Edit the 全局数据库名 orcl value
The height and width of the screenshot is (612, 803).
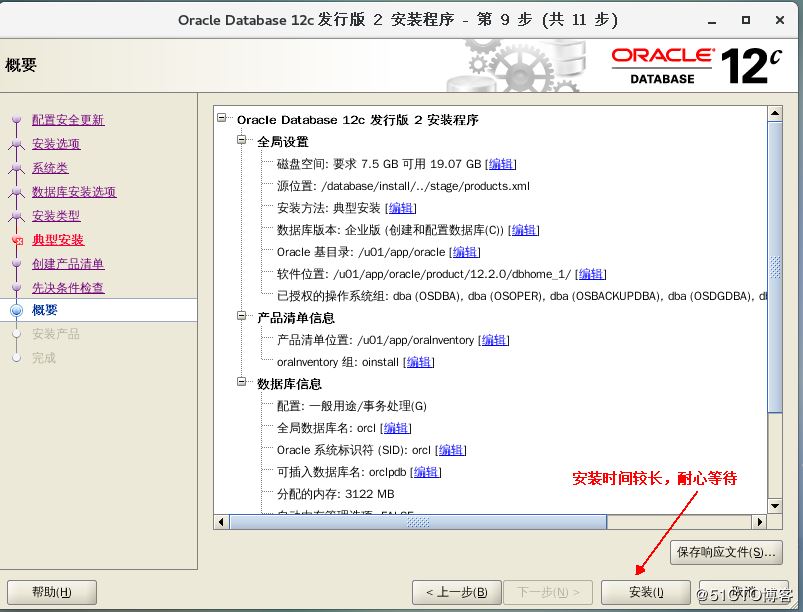(x=396, y=428)
